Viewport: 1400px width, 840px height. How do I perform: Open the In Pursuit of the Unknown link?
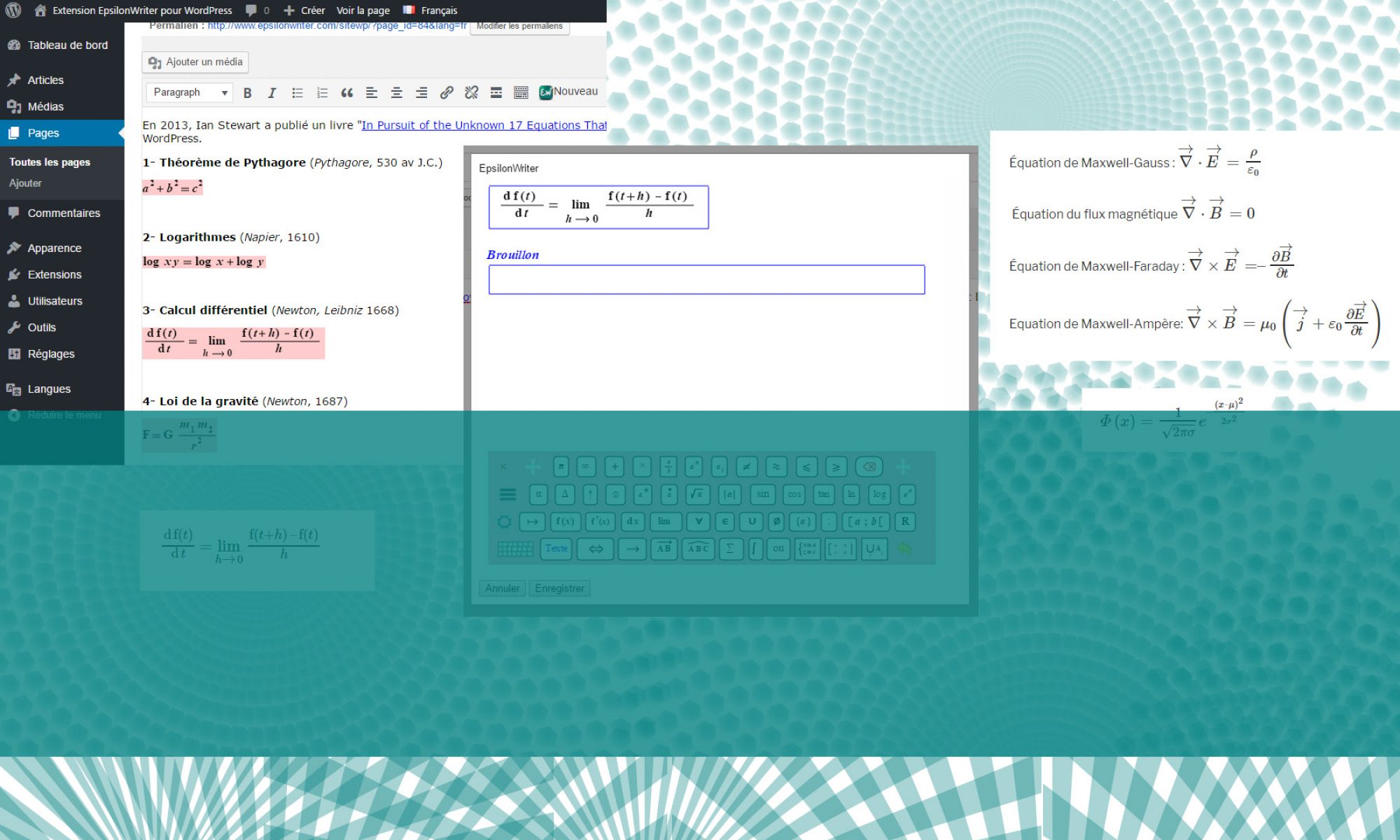[x=484, y=125]
